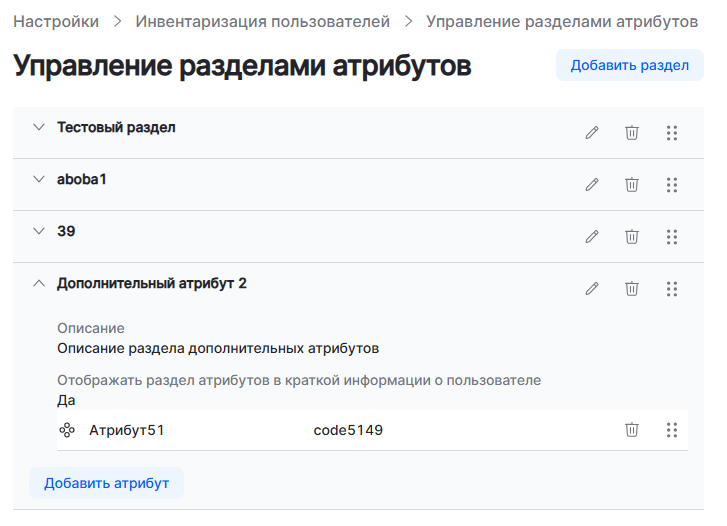
Task: Delete Дополнительный атрибут 2 section
Action: point(632,288)
